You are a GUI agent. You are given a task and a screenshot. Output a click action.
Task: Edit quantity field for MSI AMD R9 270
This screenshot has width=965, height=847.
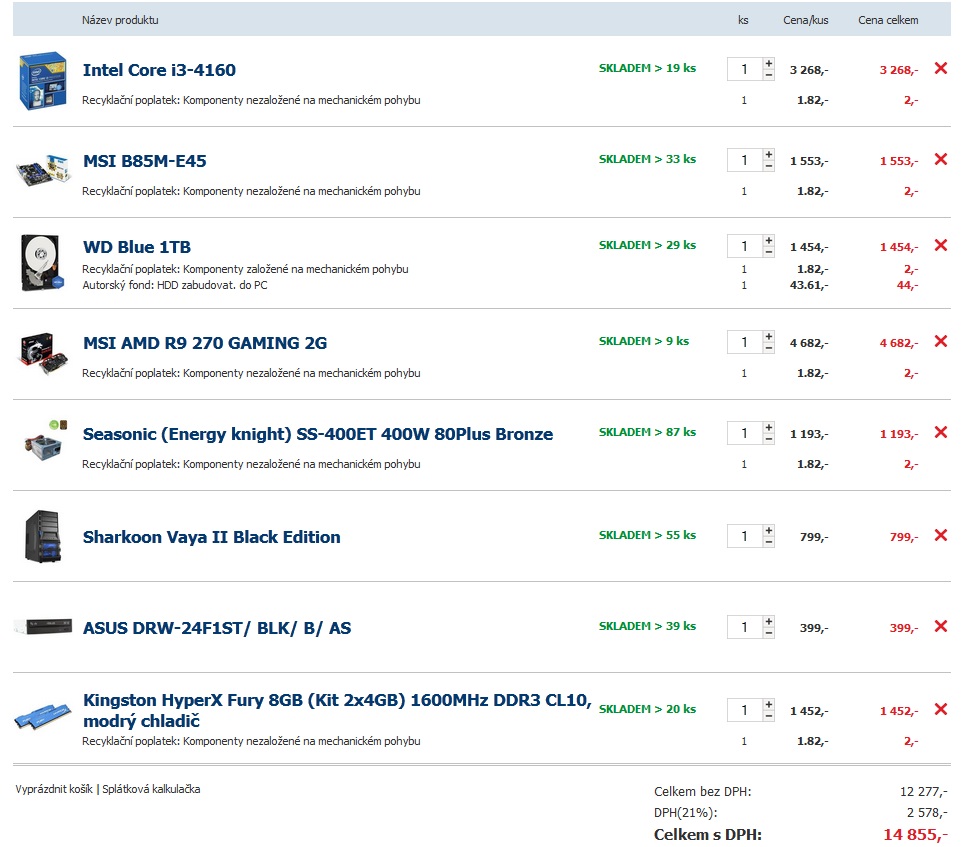[745, 343]
